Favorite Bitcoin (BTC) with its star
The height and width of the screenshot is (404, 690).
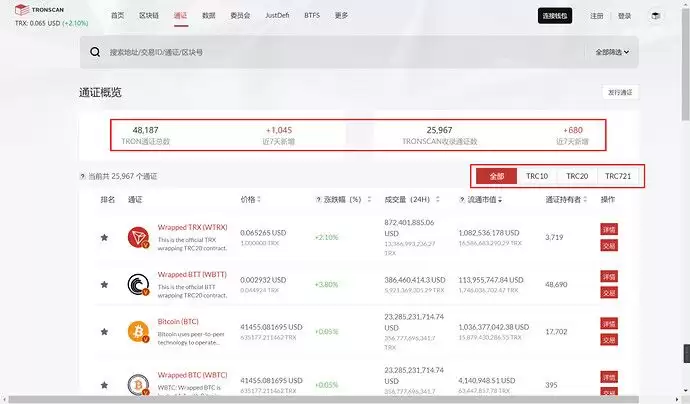104,331
